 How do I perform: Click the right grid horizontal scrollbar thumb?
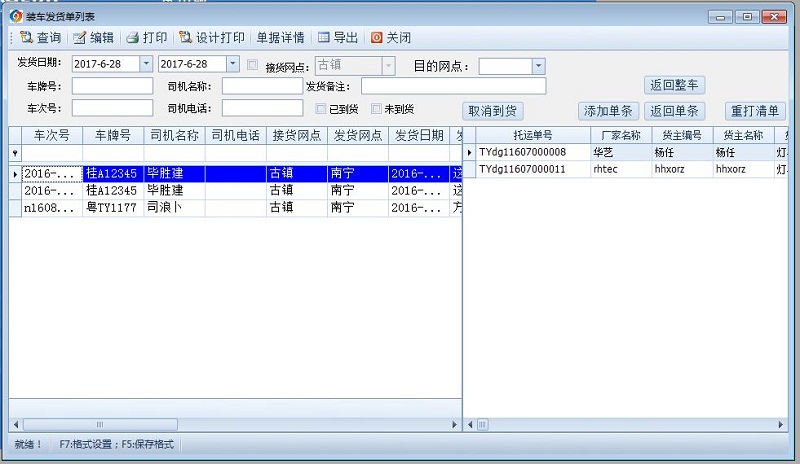tap(482, 424)
